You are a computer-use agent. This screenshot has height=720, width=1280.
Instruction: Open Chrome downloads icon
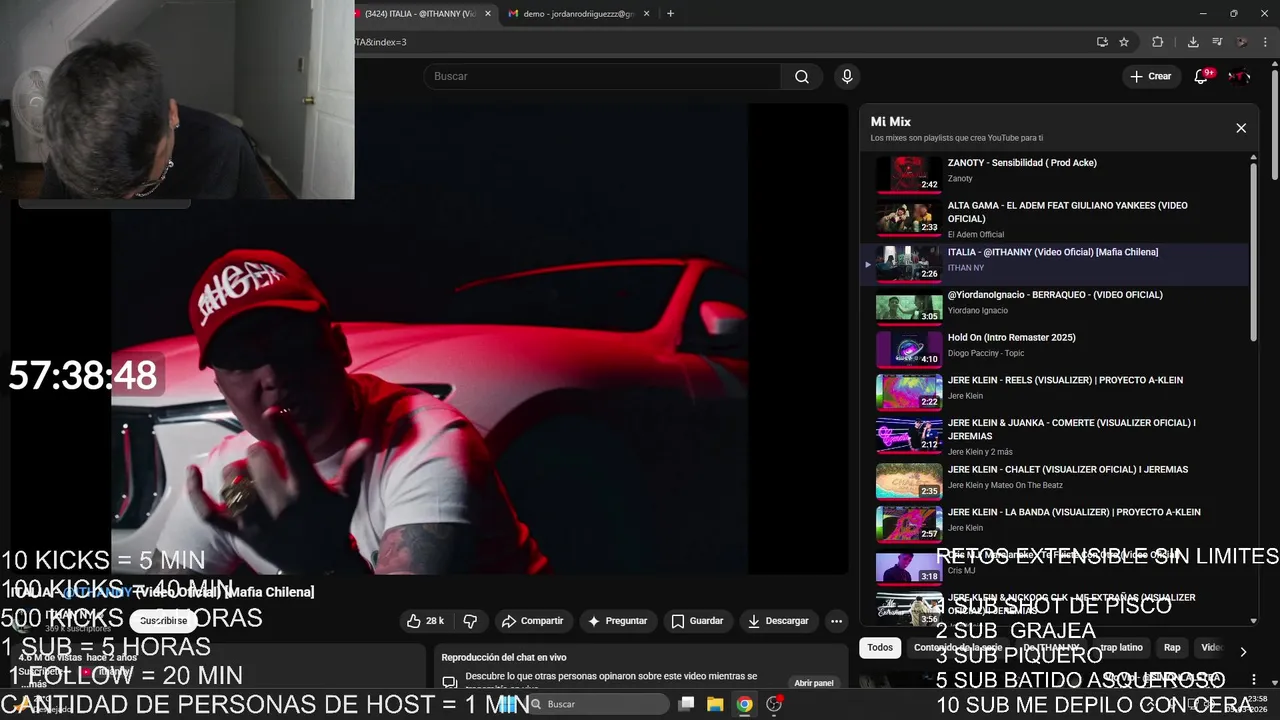coord(1193,42)
